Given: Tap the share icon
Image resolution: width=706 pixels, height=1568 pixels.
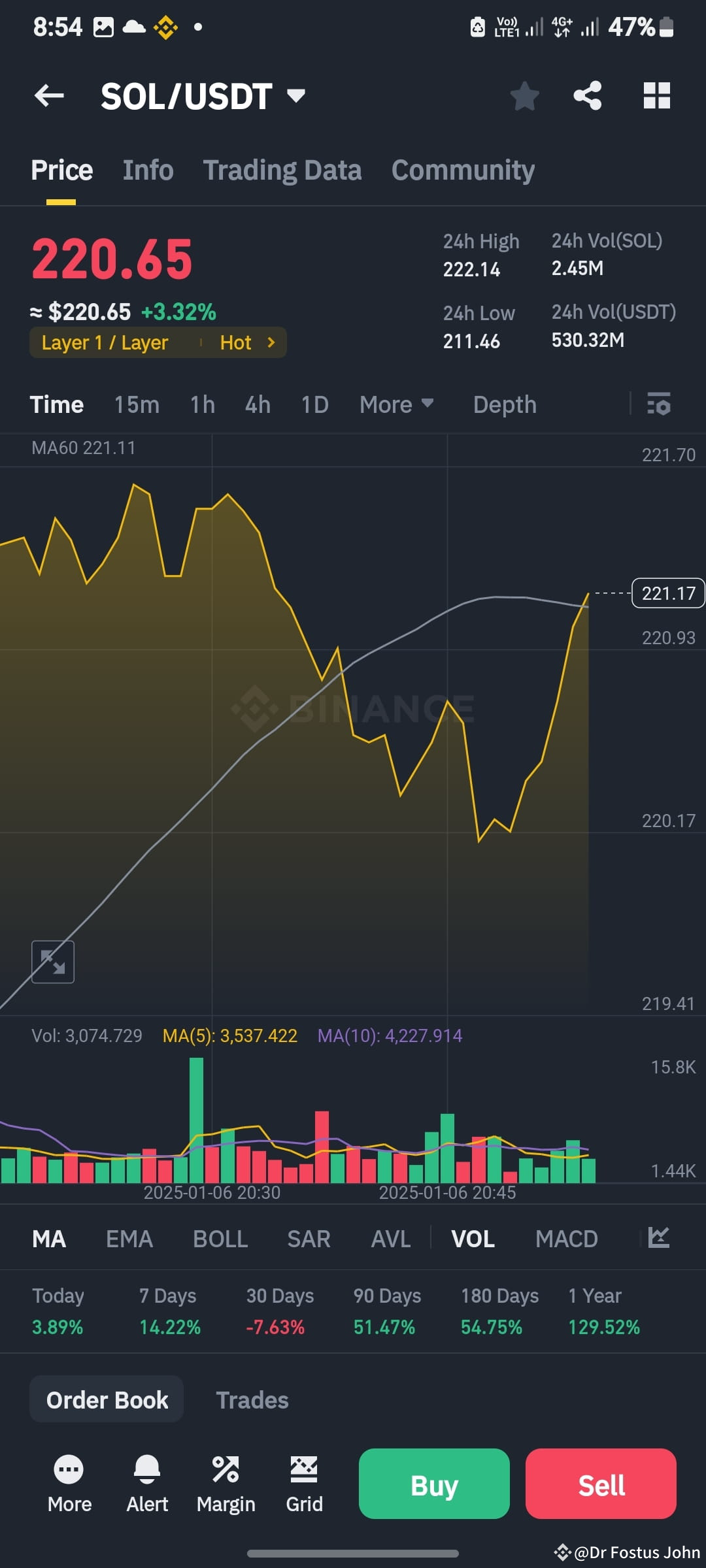Looking at the screenshot, I should click(587, 96).
